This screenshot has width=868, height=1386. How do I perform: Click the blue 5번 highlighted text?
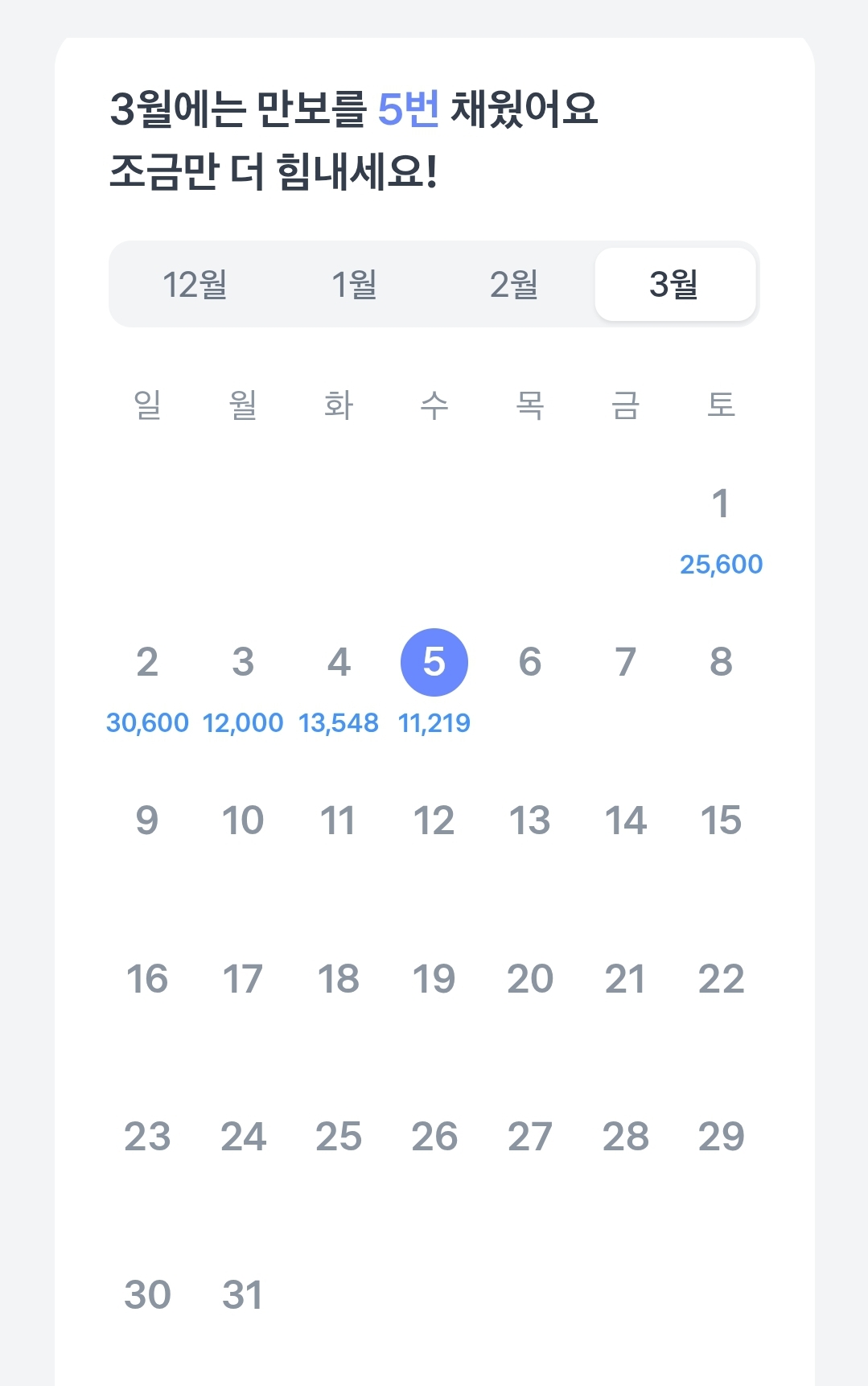coord(409,109)
